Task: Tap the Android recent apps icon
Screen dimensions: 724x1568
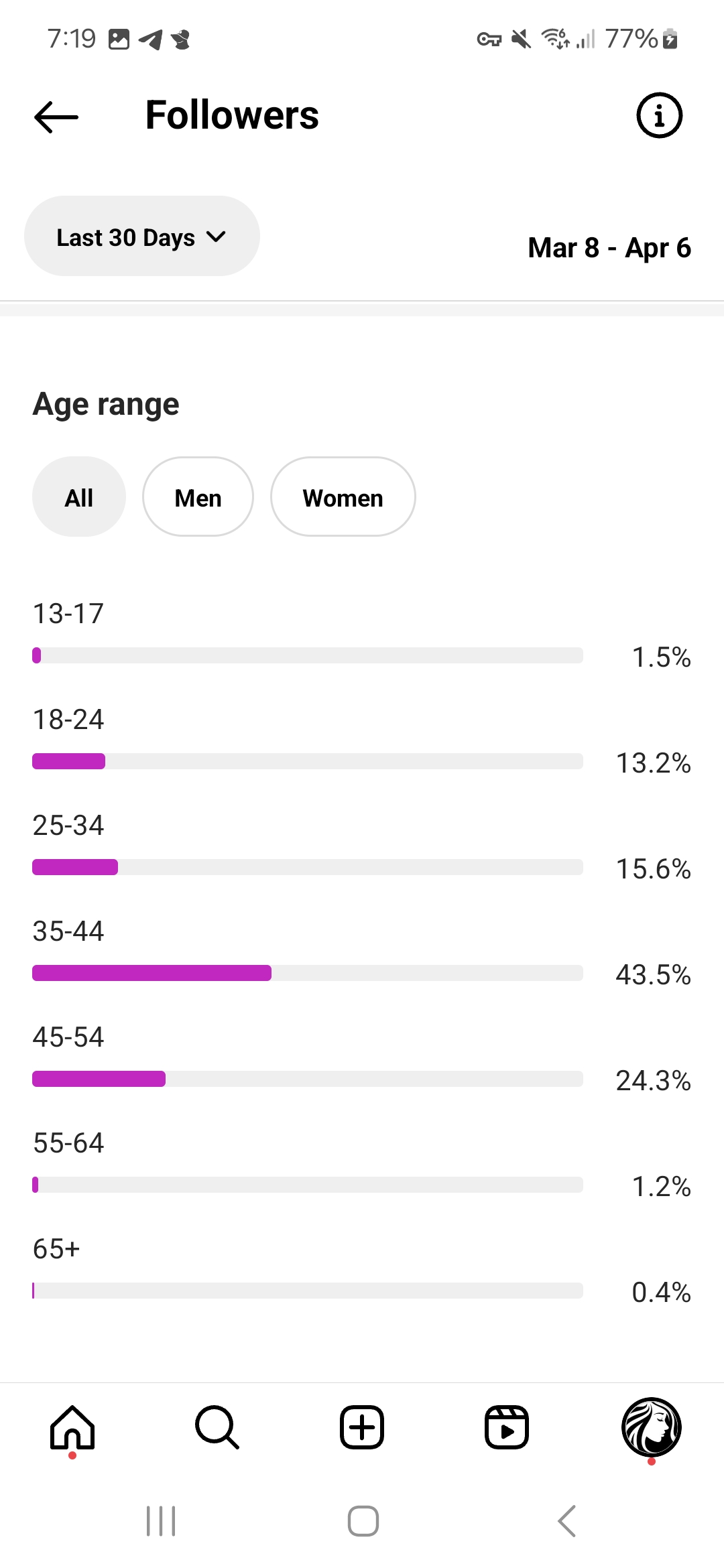Action: coord(161,1521)
